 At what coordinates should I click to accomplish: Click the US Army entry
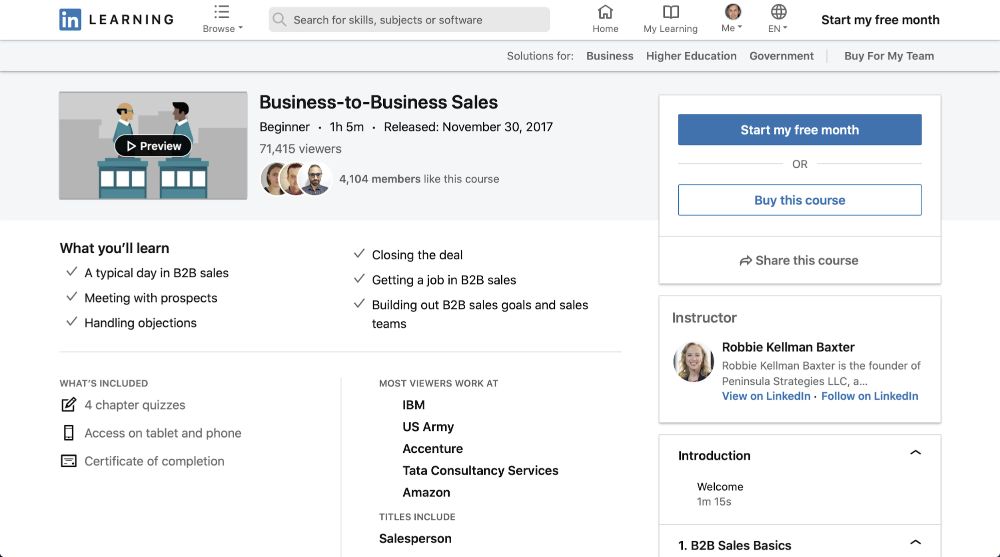click(428, 427)
